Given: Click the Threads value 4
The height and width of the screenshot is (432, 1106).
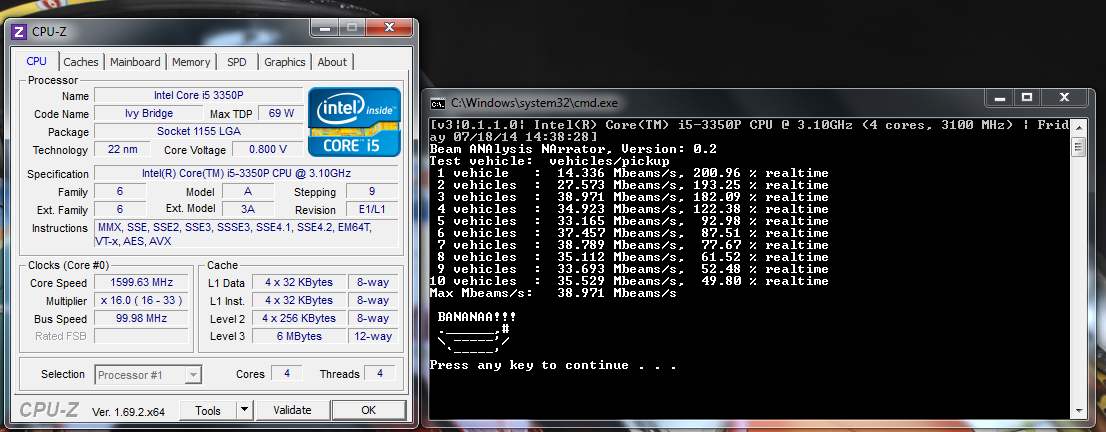Looking at the screenshot, I should coord(379,373).
